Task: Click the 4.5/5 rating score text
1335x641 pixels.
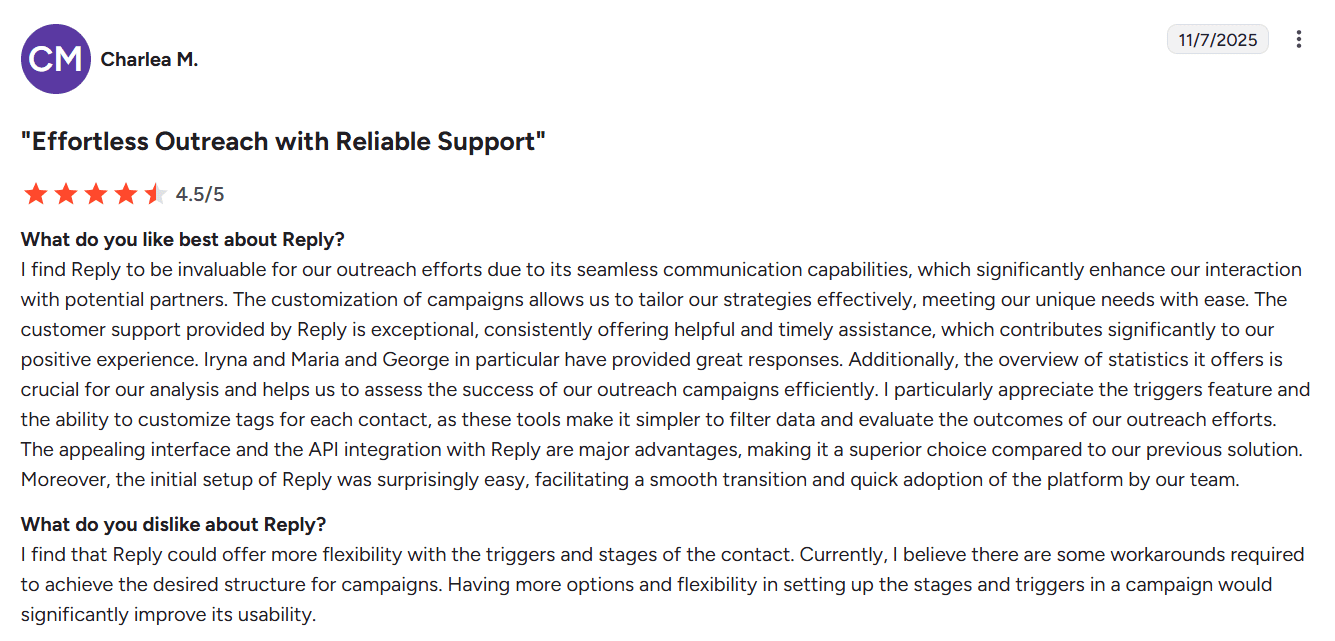Action: pos(200,194)
